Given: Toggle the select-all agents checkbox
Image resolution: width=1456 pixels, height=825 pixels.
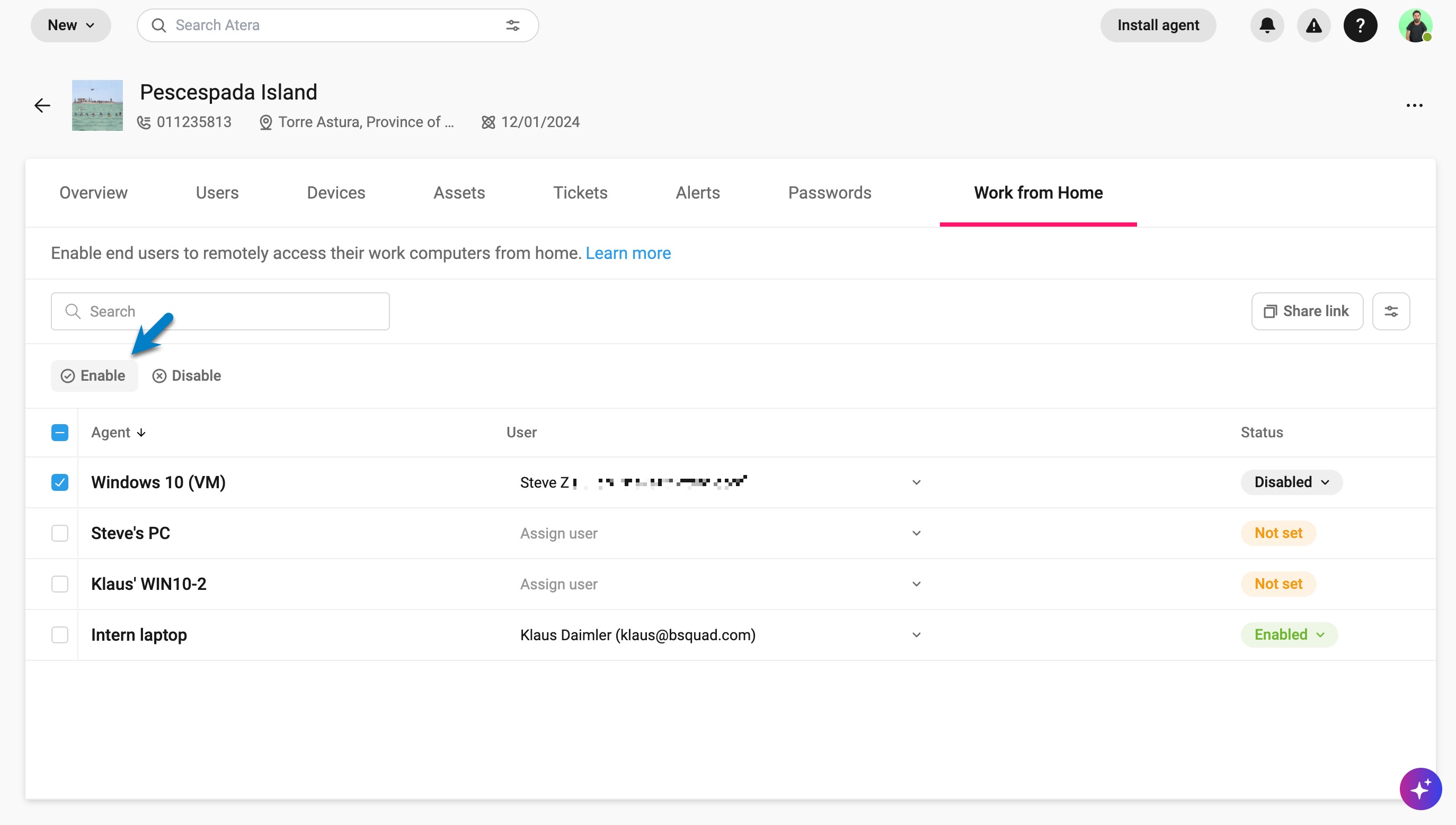Looking at the screenshot, I should coord(59,433).
